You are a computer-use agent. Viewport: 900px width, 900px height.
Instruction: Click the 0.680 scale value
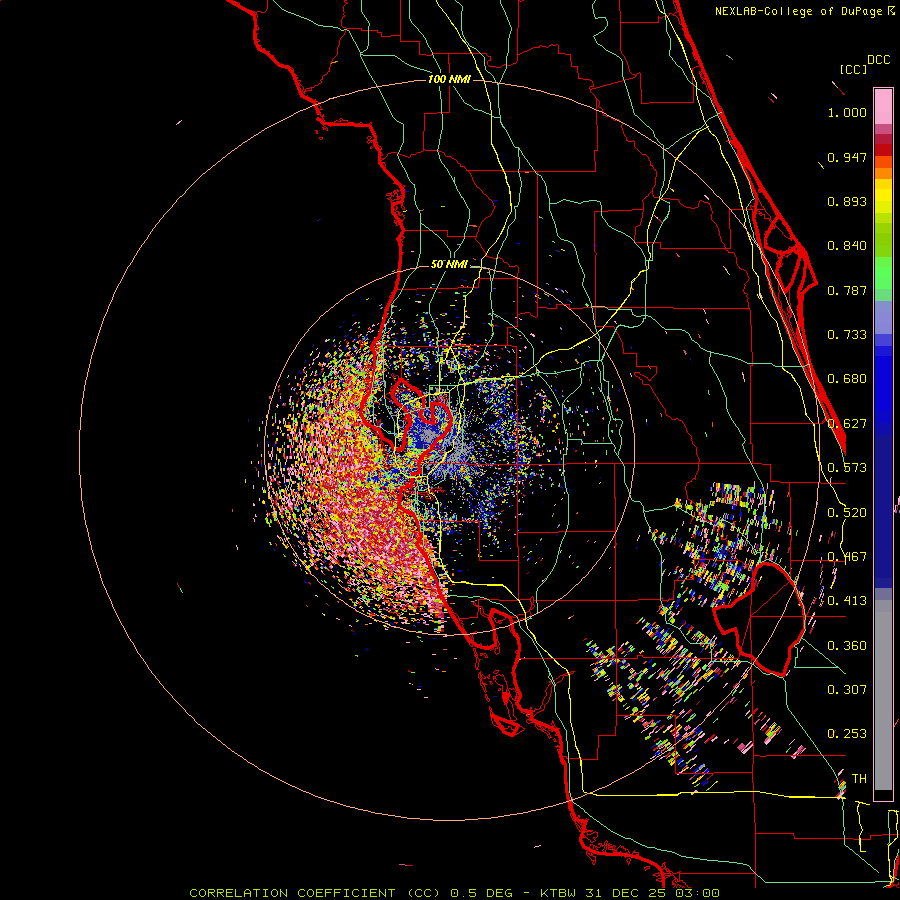coord(847,379)
